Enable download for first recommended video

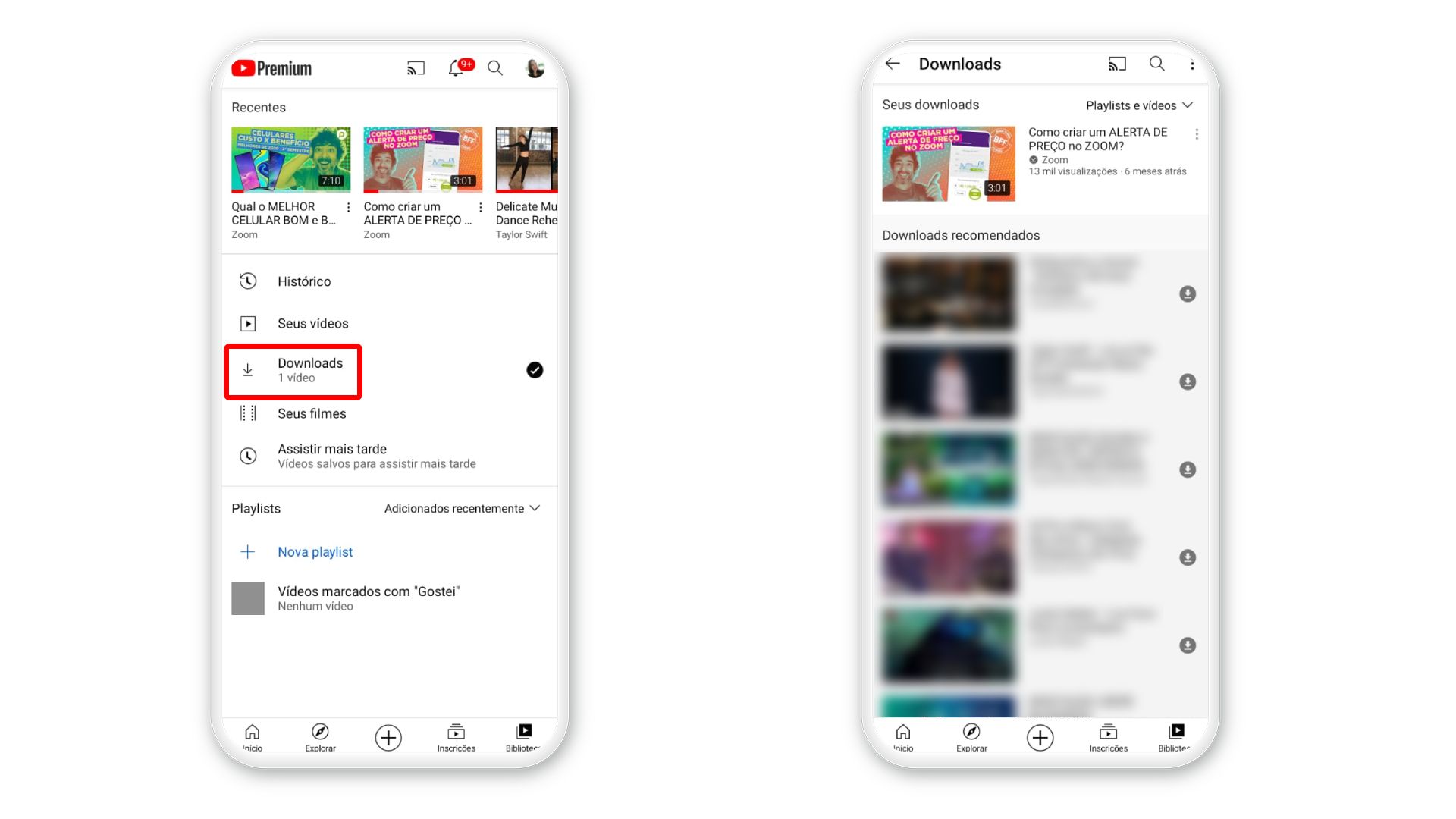1188,294
